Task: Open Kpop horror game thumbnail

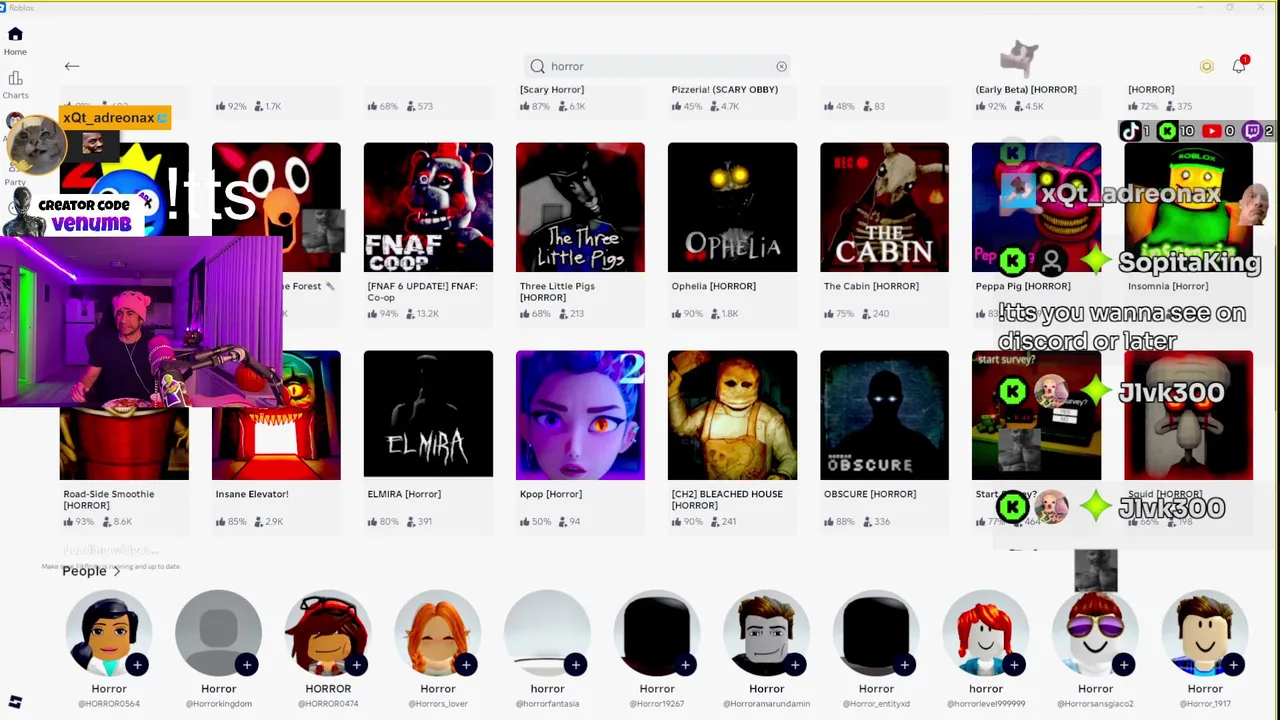Action: click(580, 415)
